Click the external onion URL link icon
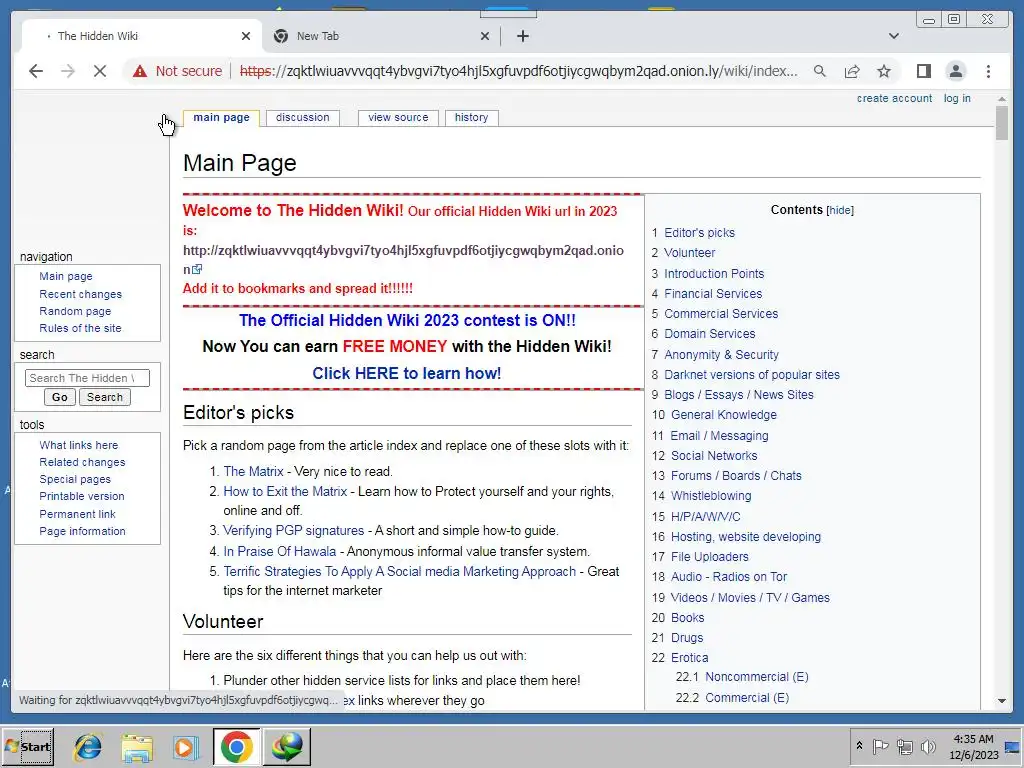 [x=197, y=269]
